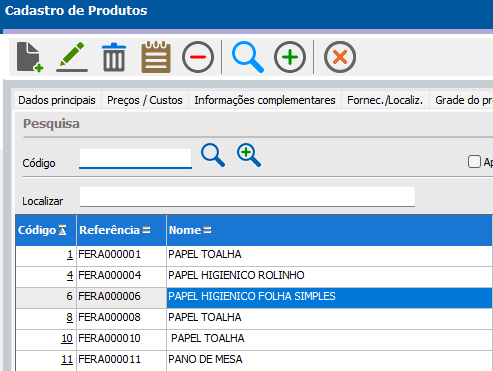493x371 pixels.
Task: Click code link 1
Action: tap(70, 255)
